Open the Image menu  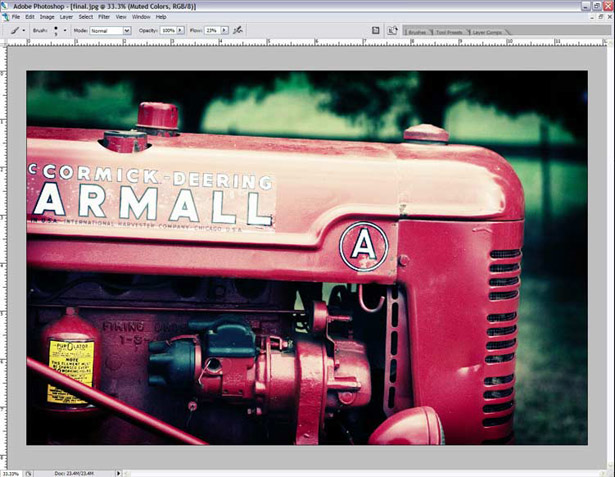click(47, 17)
